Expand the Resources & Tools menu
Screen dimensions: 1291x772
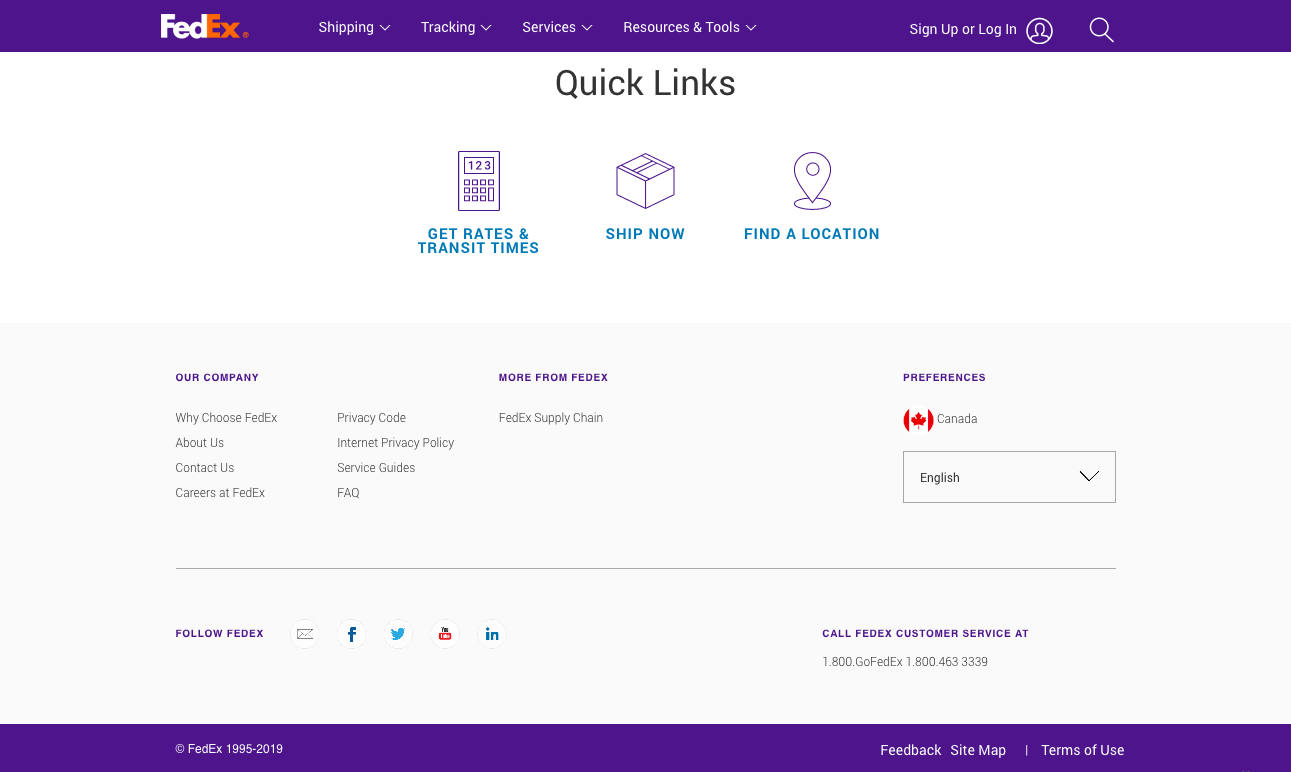point(690,27)
